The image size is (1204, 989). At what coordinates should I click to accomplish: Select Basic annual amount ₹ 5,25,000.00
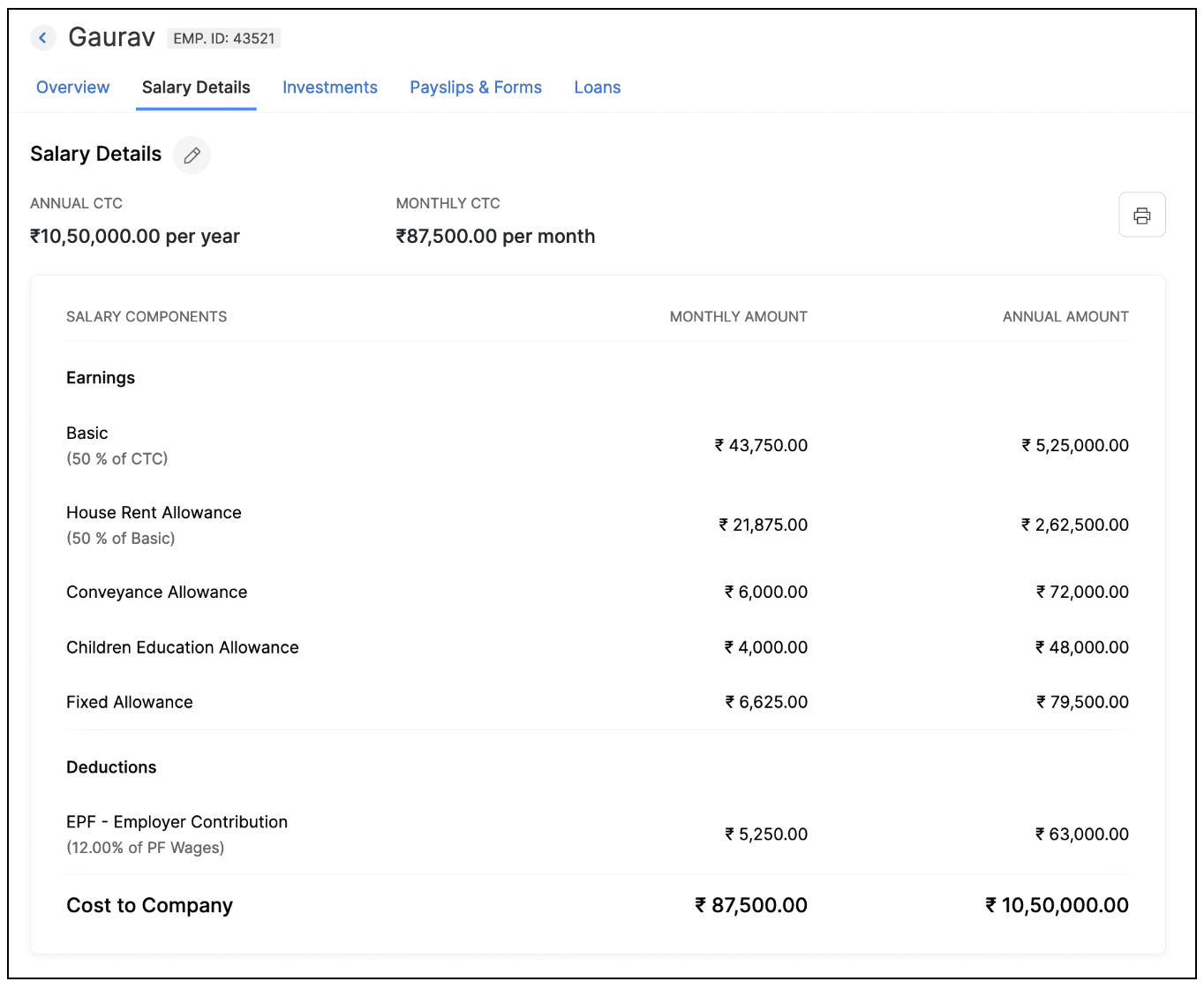click(1075, 446)
